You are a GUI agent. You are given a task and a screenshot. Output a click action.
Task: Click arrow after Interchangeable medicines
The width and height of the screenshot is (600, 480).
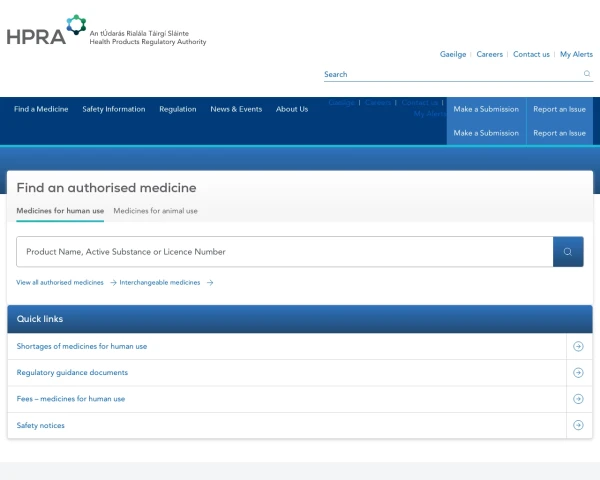210,283
